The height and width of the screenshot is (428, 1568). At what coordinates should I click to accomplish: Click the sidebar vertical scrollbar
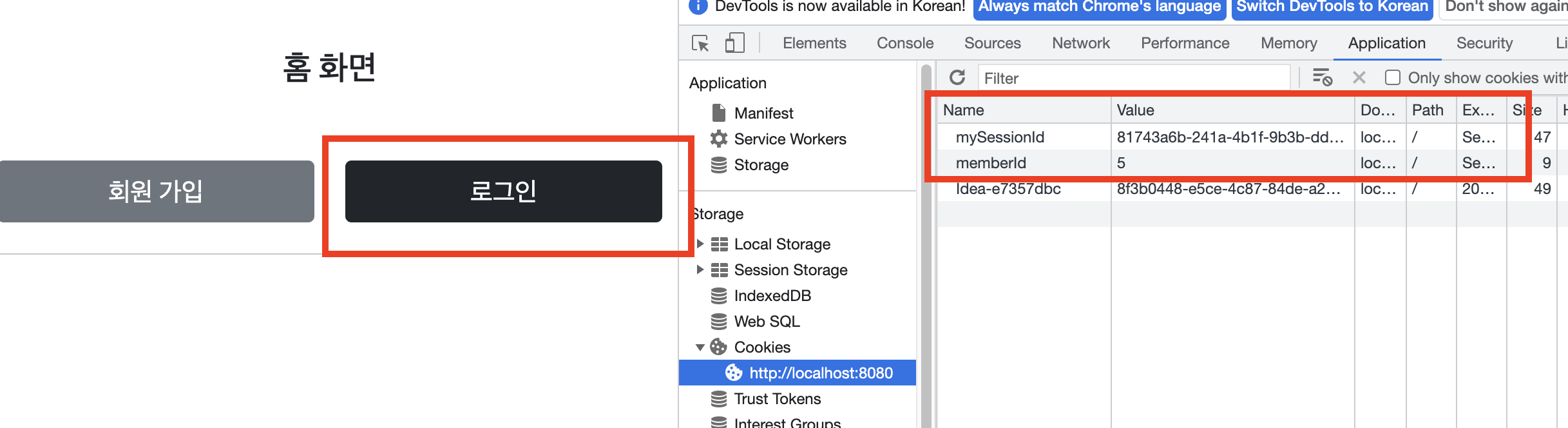[x=926, y=245]
